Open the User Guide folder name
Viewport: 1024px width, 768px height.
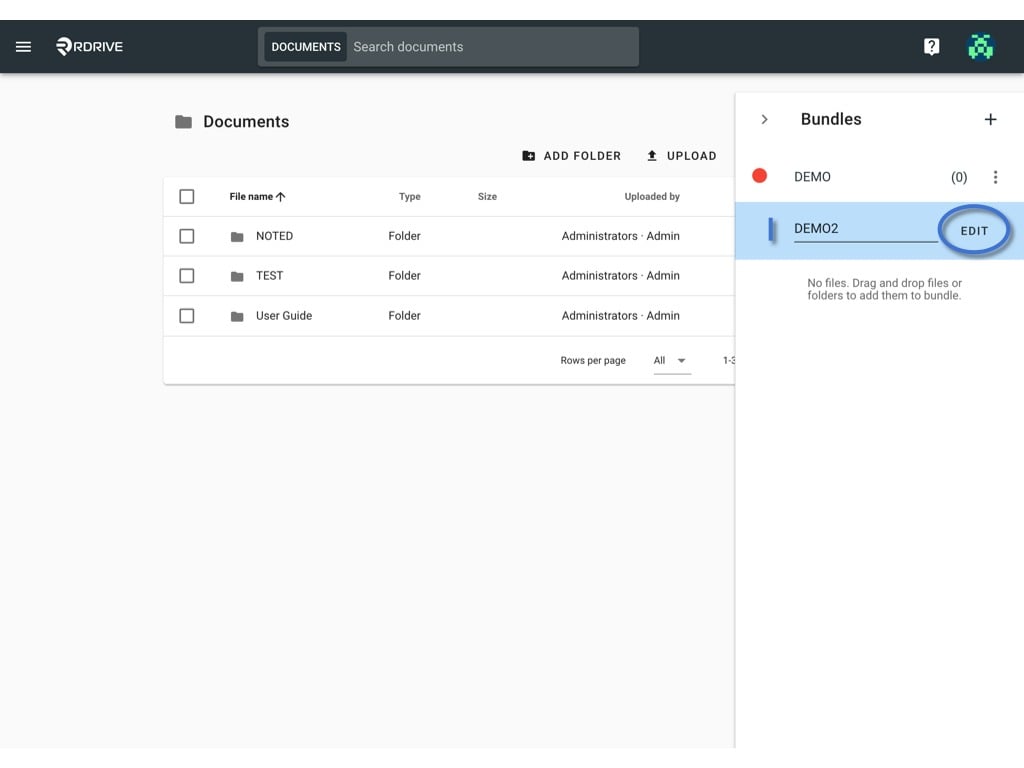[284, 315]
